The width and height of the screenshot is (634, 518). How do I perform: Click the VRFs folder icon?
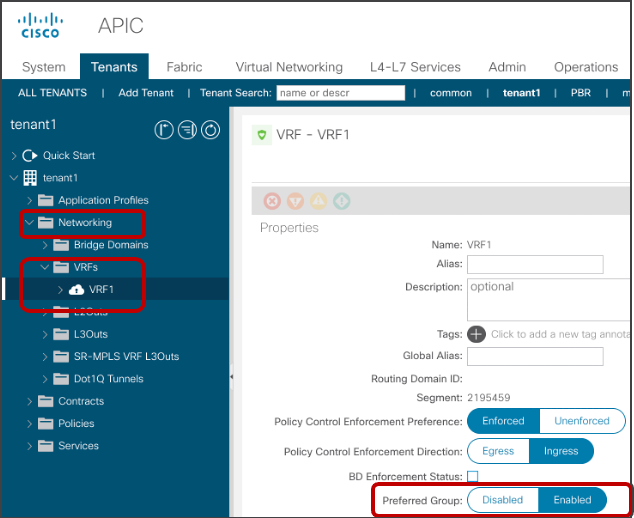click(x=61, y=267)
